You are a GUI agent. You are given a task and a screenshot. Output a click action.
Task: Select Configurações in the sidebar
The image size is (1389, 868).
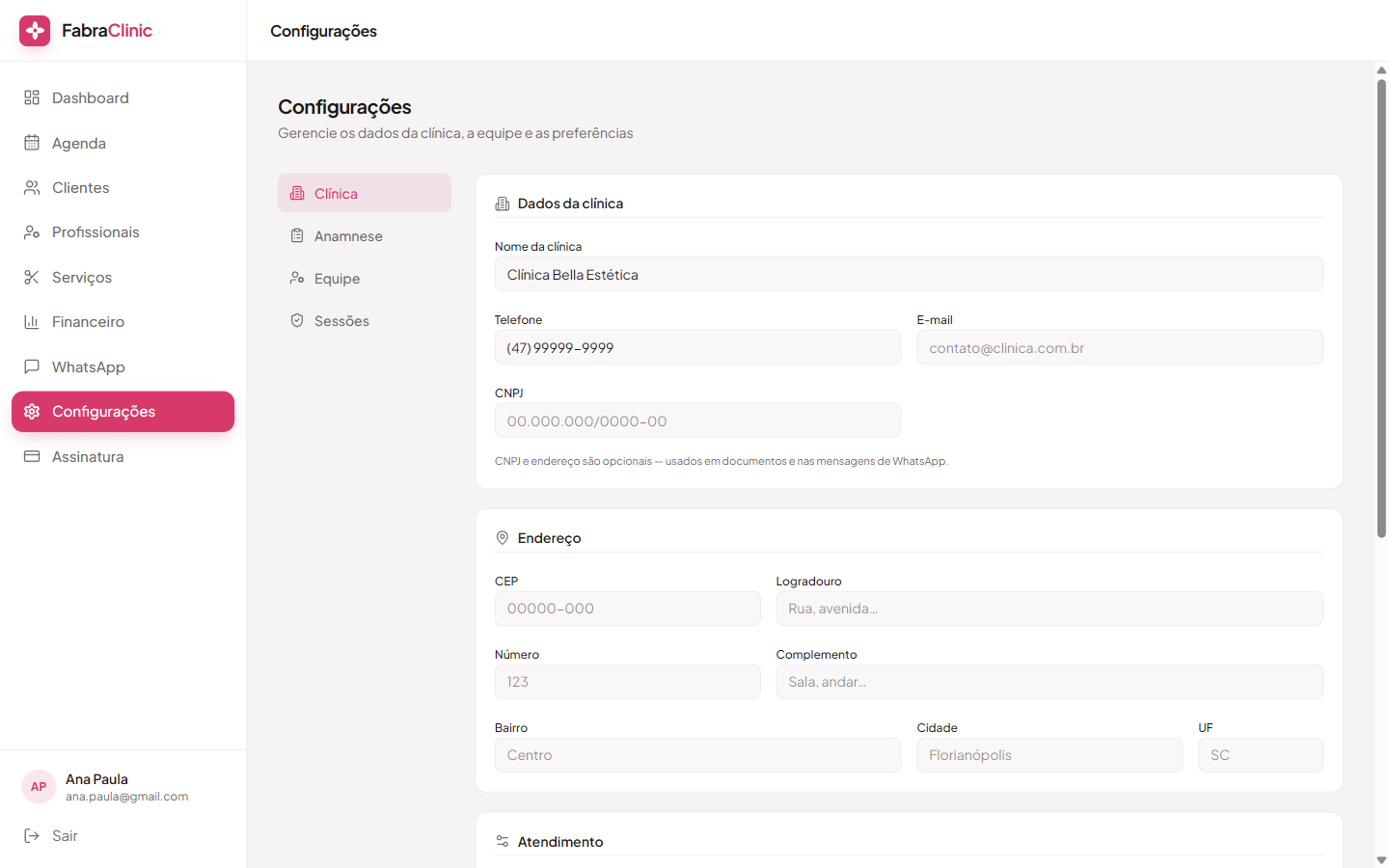click(x=123, y=412)
